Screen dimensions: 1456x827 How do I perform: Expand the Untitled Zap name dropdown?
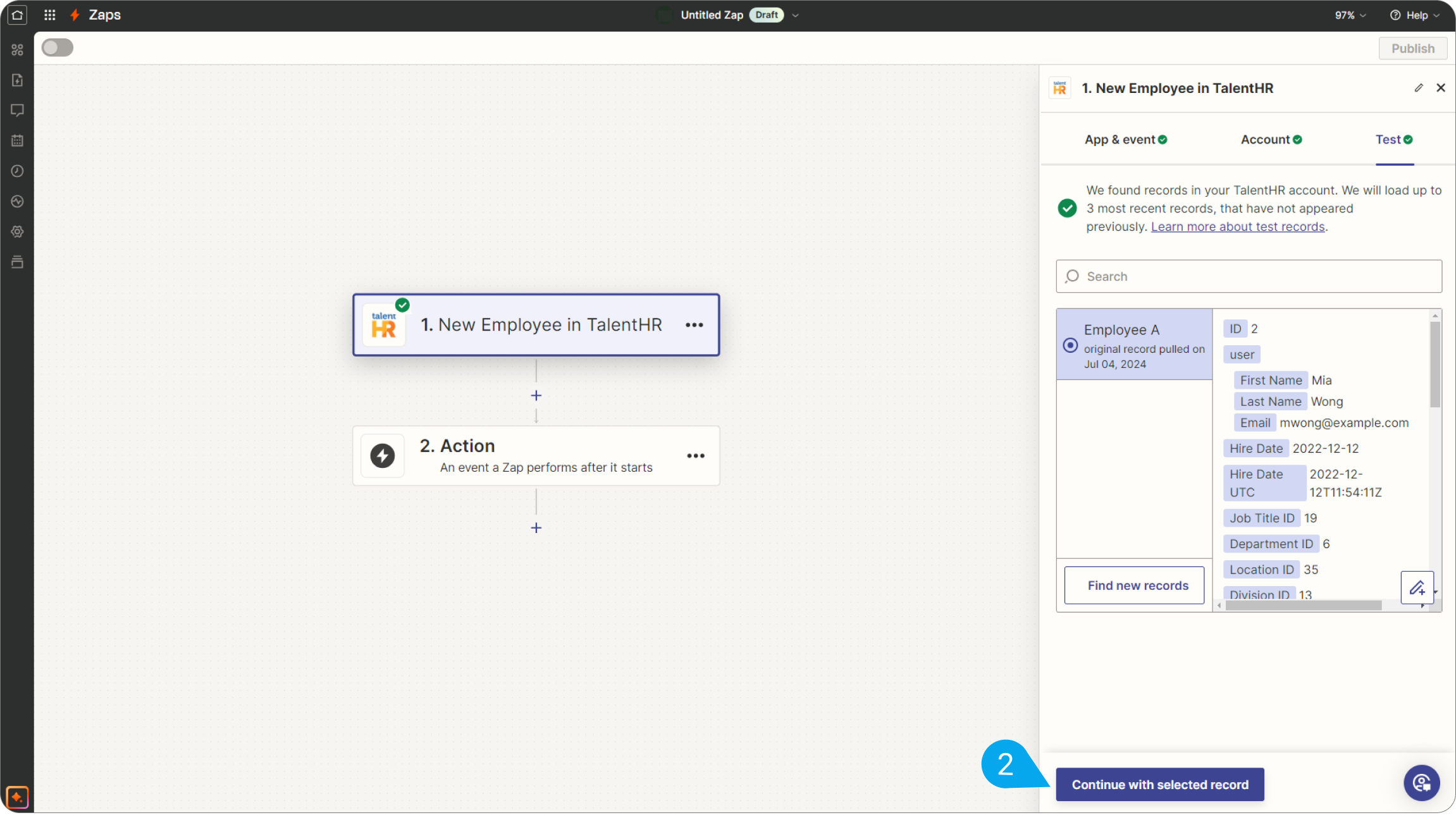pos(795,15)
